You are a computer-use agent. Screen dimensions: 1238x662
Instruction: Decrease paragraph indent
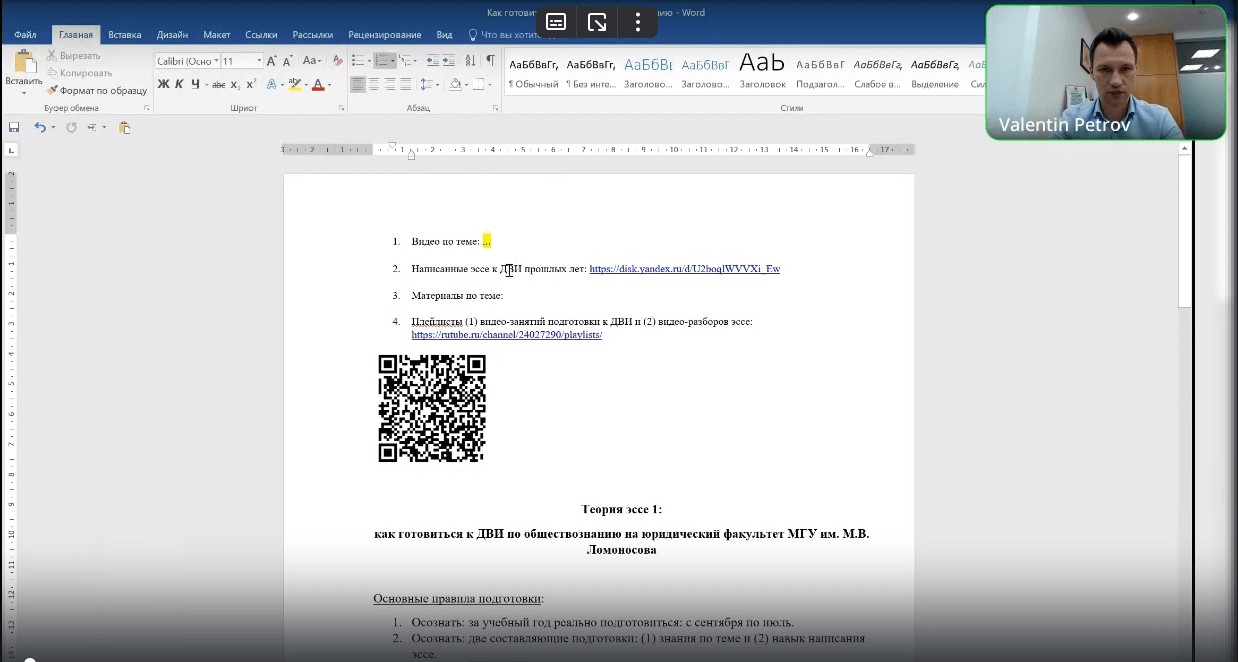tap(432, 61)
